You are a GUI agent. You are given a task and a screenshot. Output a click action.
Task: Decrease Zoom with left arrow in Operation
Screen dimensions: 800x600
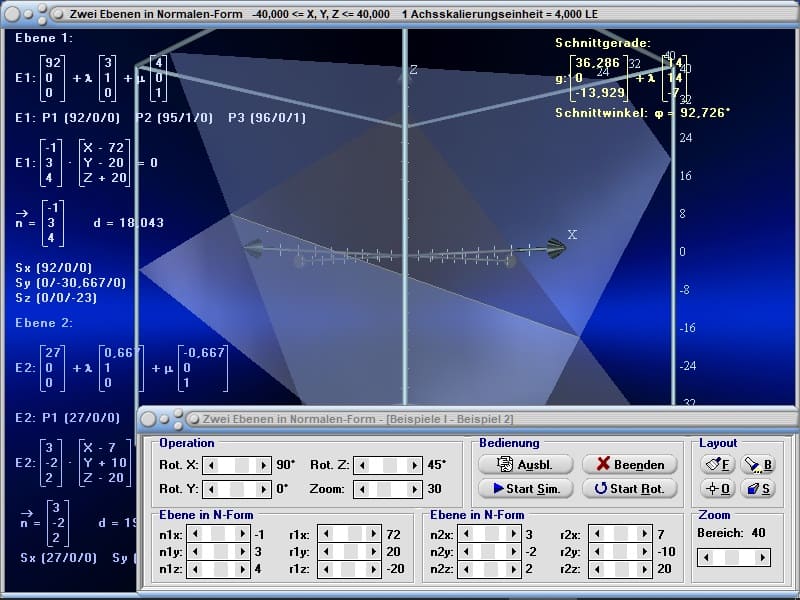362,489
